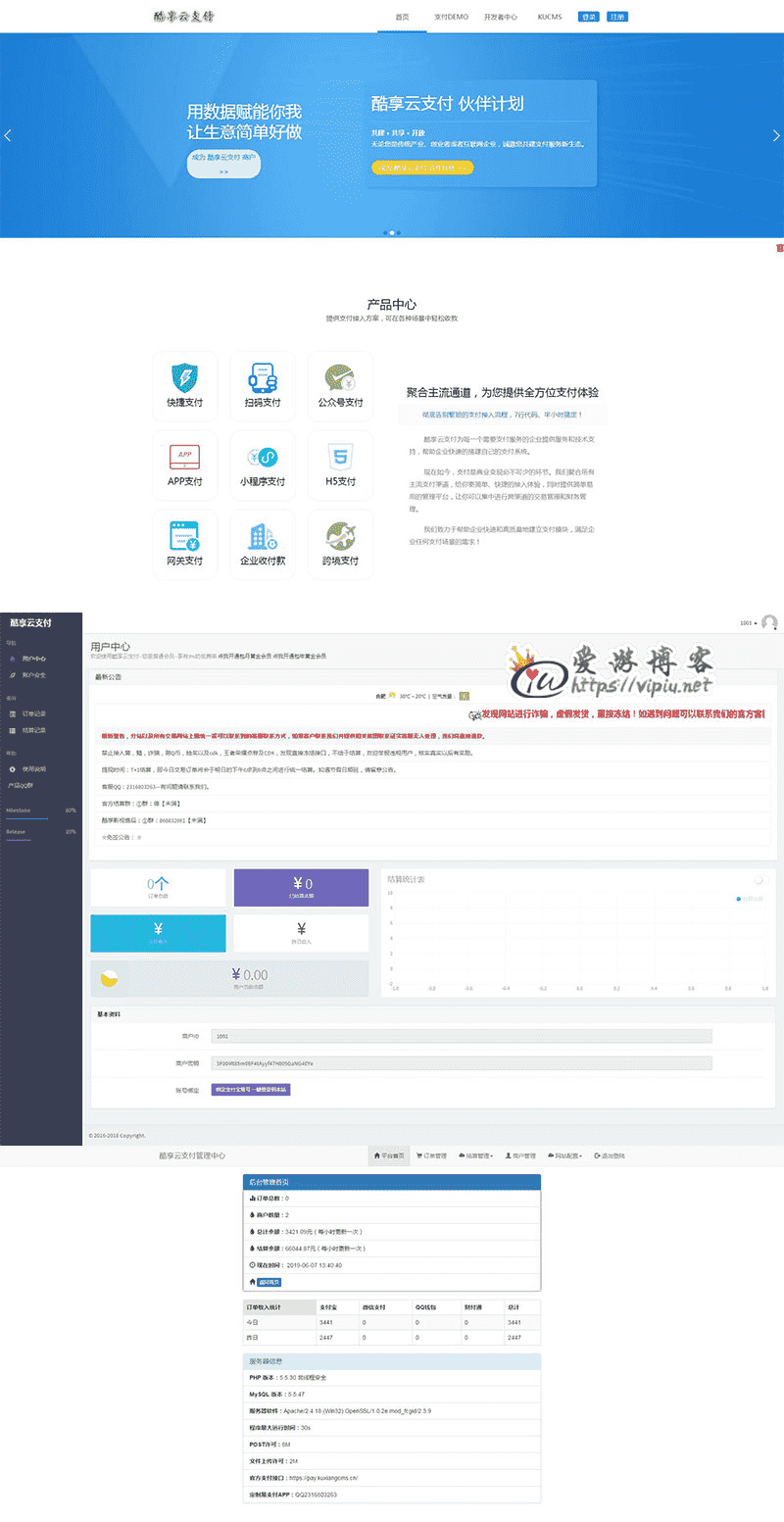Click the 酷享云支付管理中心 admin title
The height and width of the screenshot is (1522, 784).
192,1156
